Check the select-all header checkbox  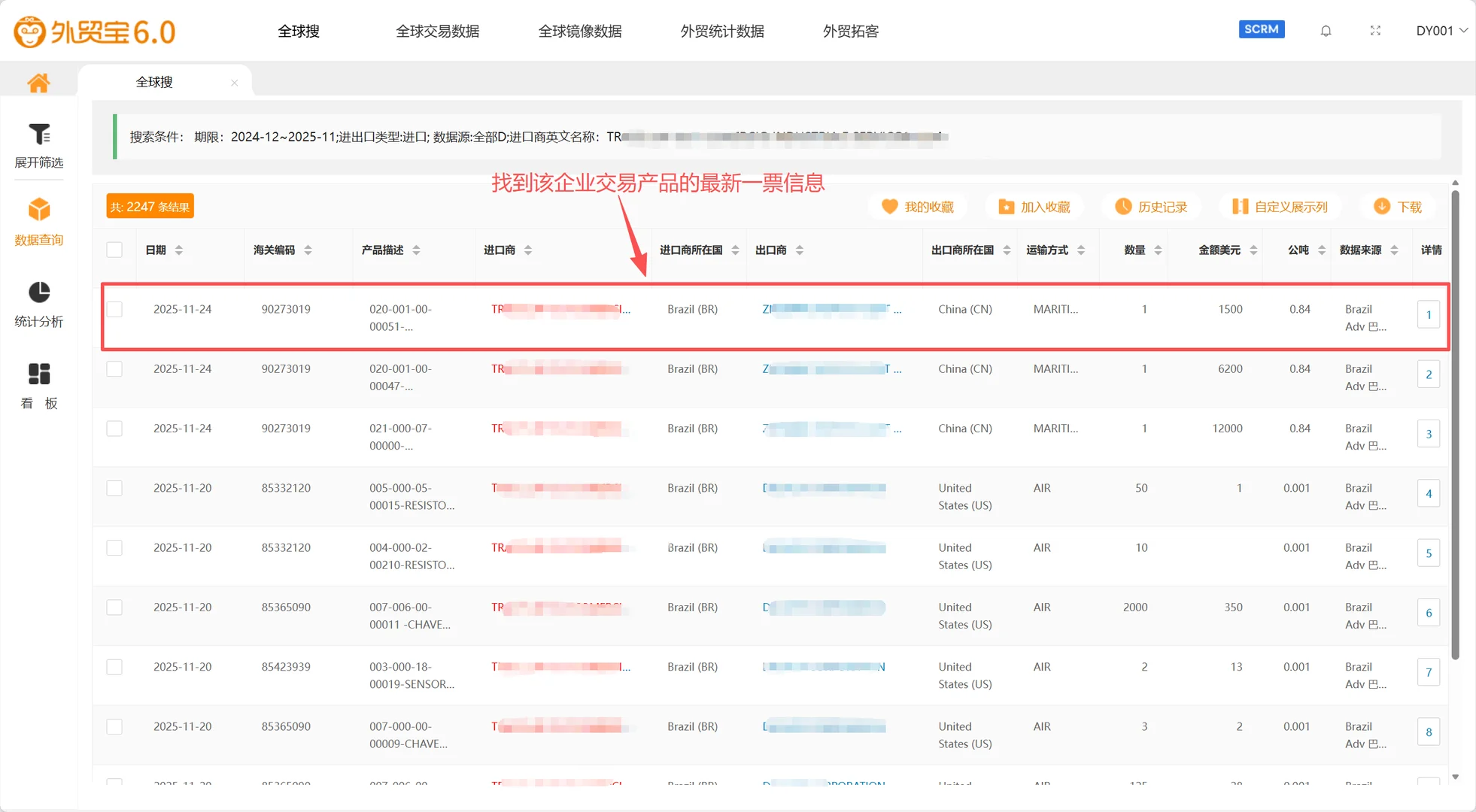(114, 250)
